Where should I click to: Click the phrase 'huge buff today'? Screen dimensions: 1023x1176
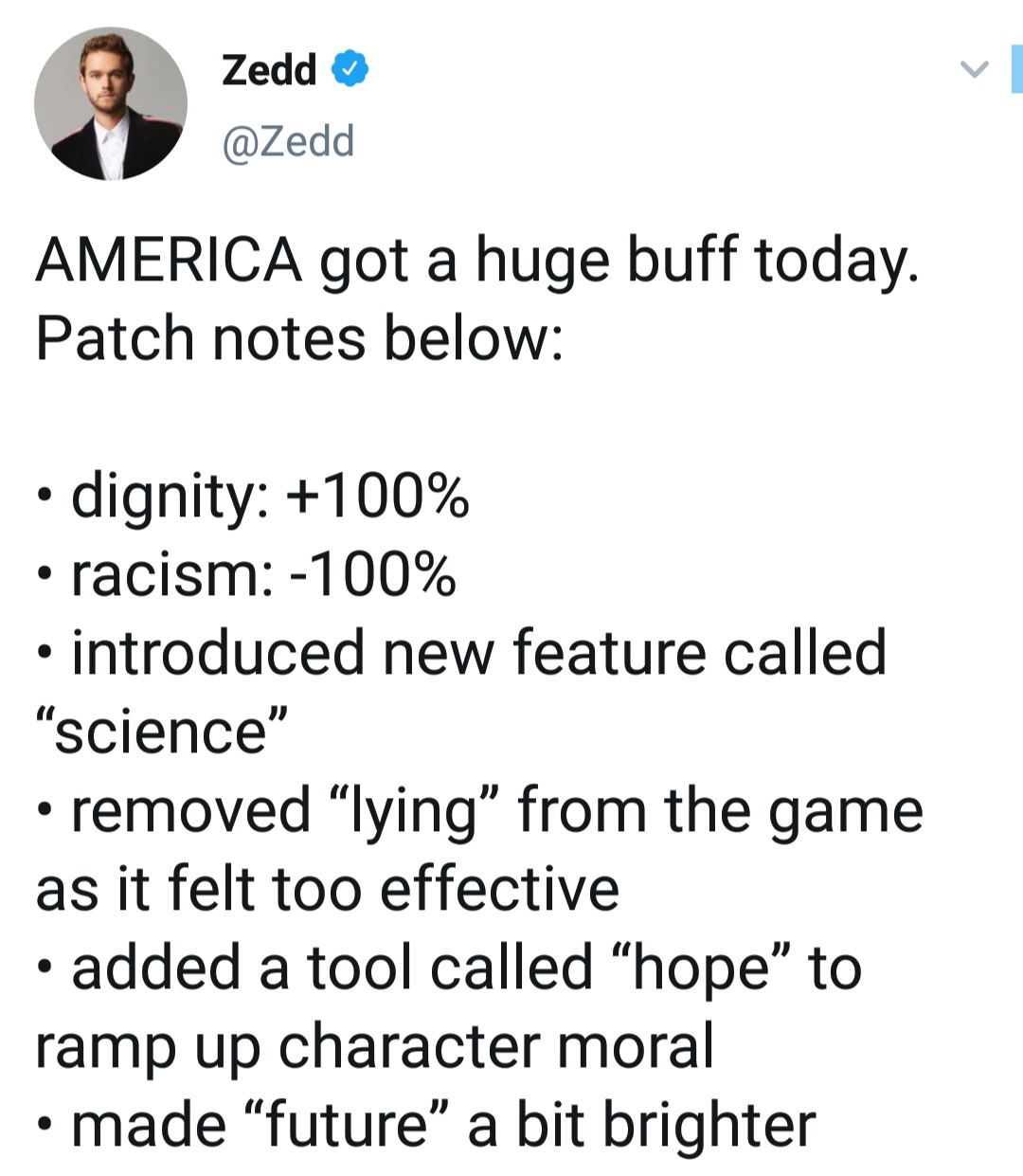697,262
